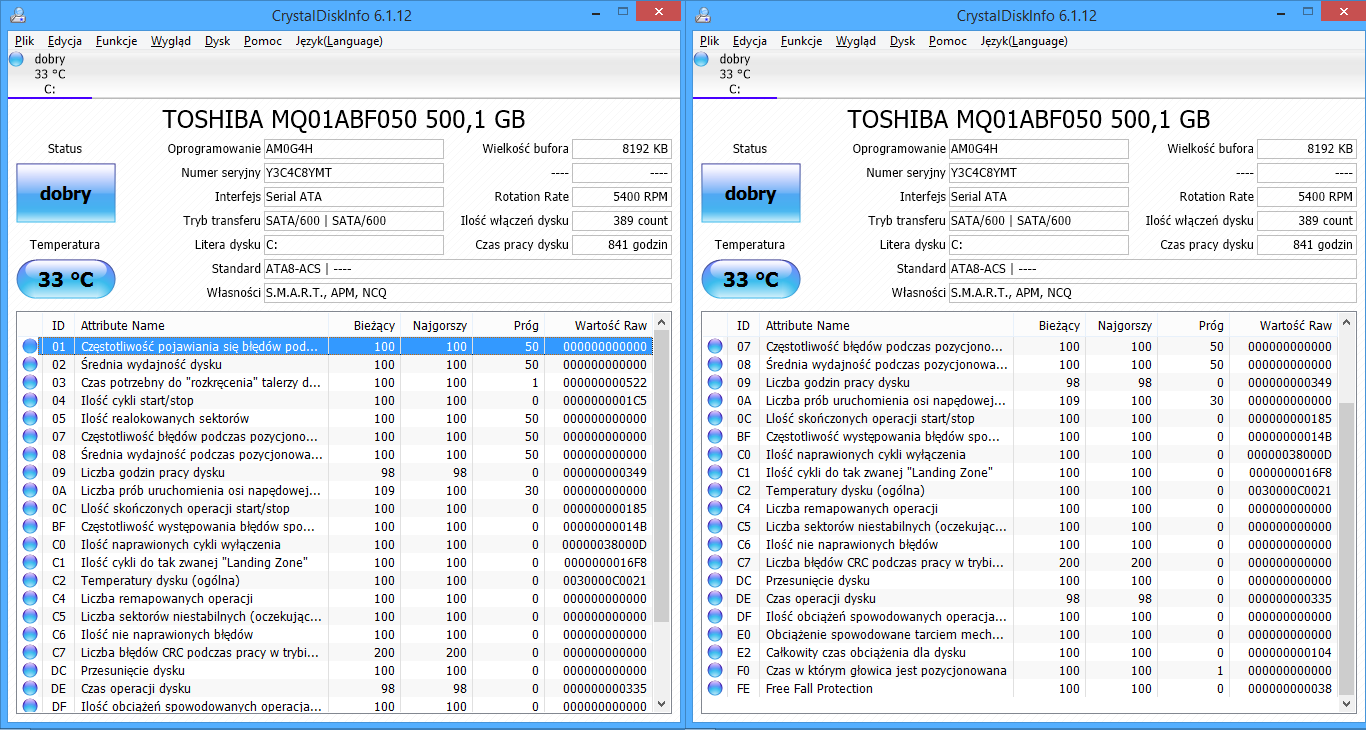Click Rotation Rate 5400 RPM field in right window

[1307, 197]
